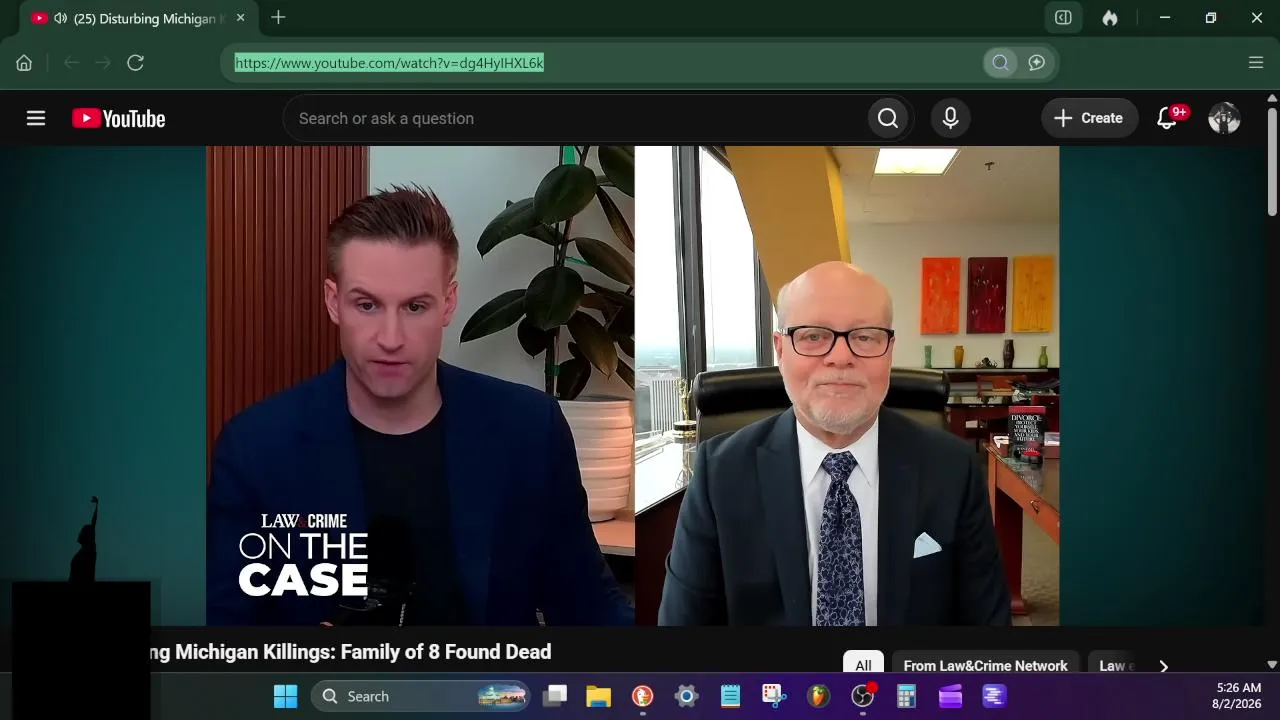This screenshot has height=720, width=1280.
Task: Mute the tab via speaker icon
Action: click(x=60, y=18)
